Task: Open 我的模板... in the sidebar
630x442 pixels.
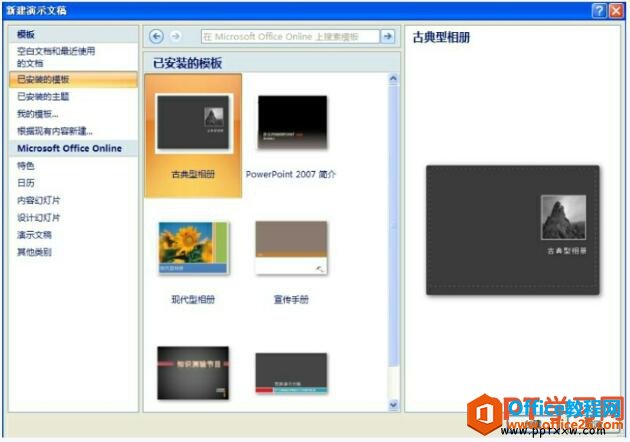Action: (x=37, y=114)
